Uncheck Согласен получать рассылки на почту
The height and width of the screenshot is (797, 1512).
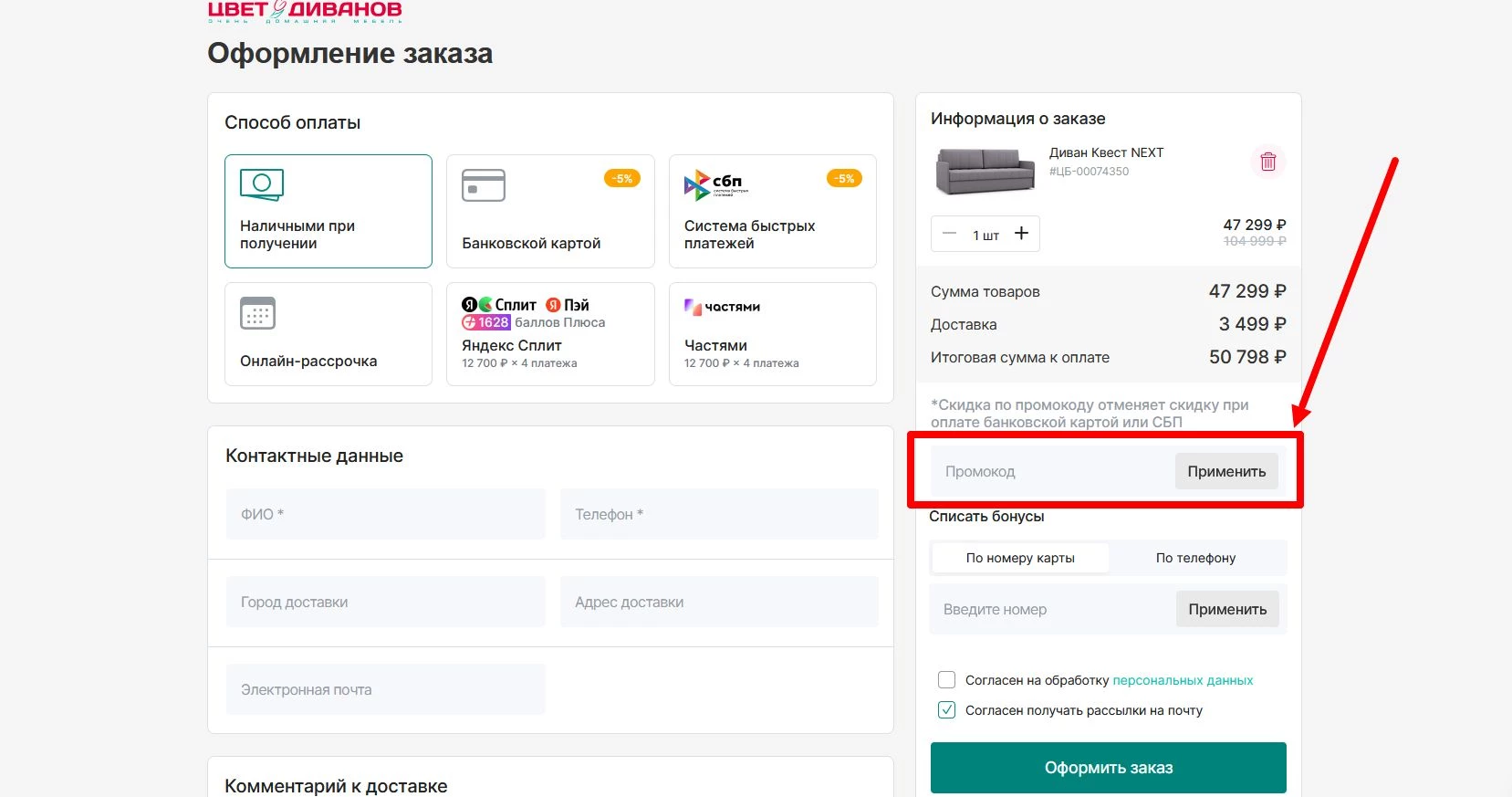[x=946, y=710]
